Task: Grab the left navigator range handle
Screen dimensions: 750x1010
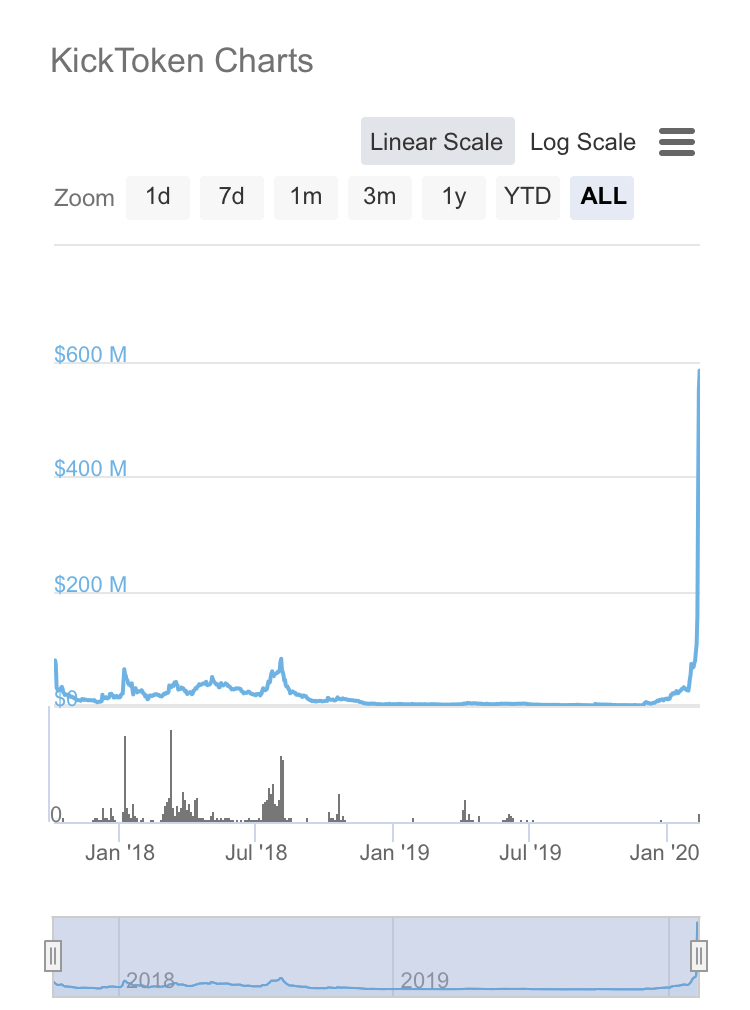Action: tap(54, 956)
